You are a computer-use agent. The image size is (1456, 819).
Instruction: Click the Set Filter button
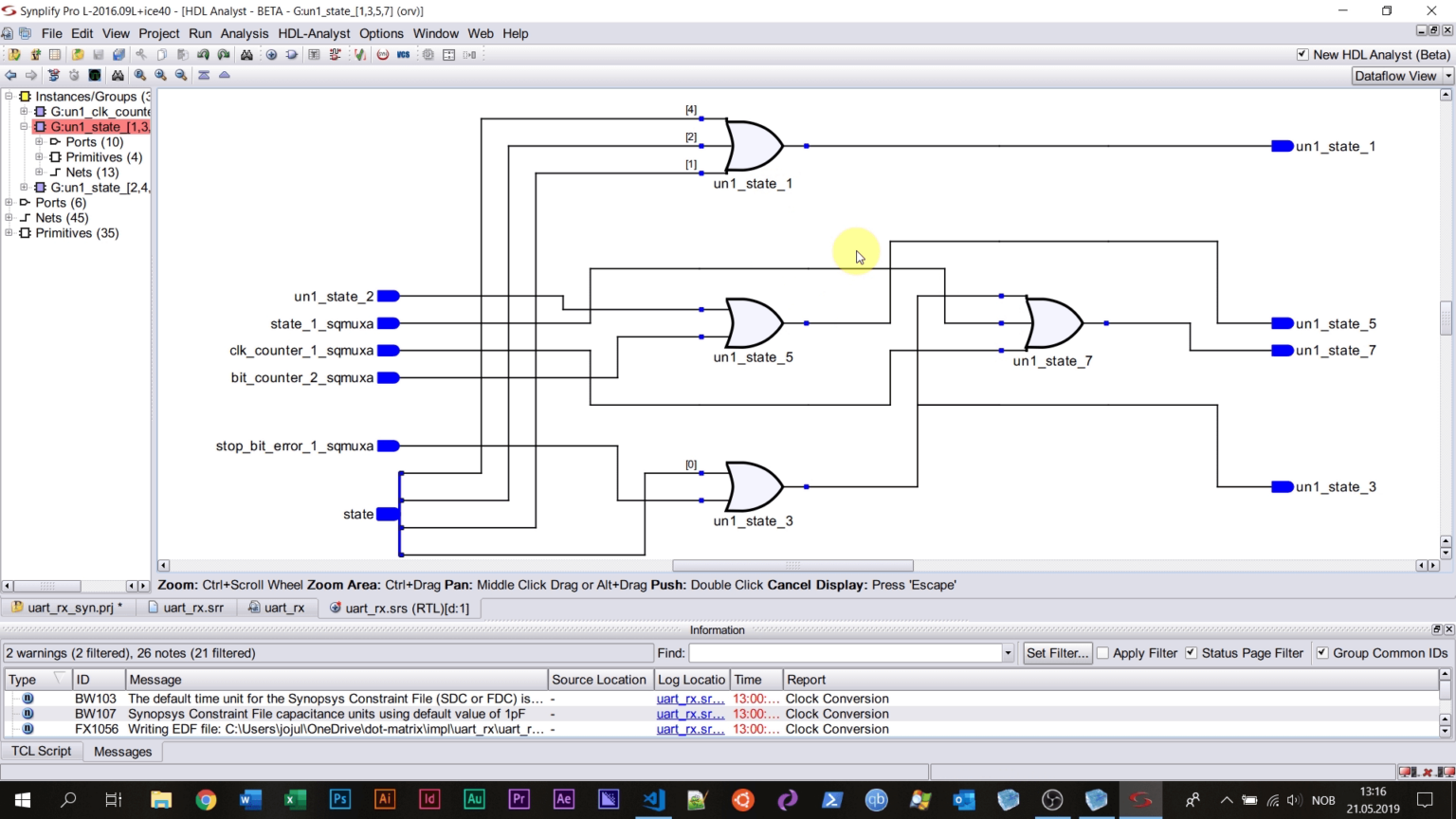point(1056,652)
